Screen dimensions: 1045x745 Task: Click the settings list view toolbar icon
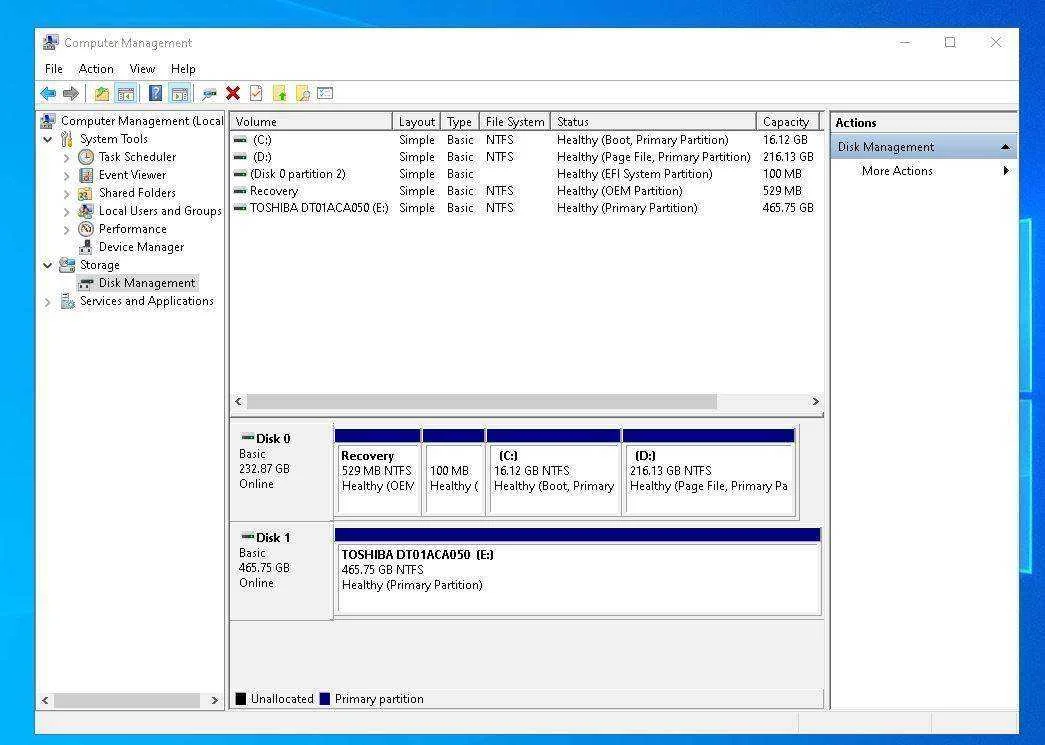coord(325,93)
